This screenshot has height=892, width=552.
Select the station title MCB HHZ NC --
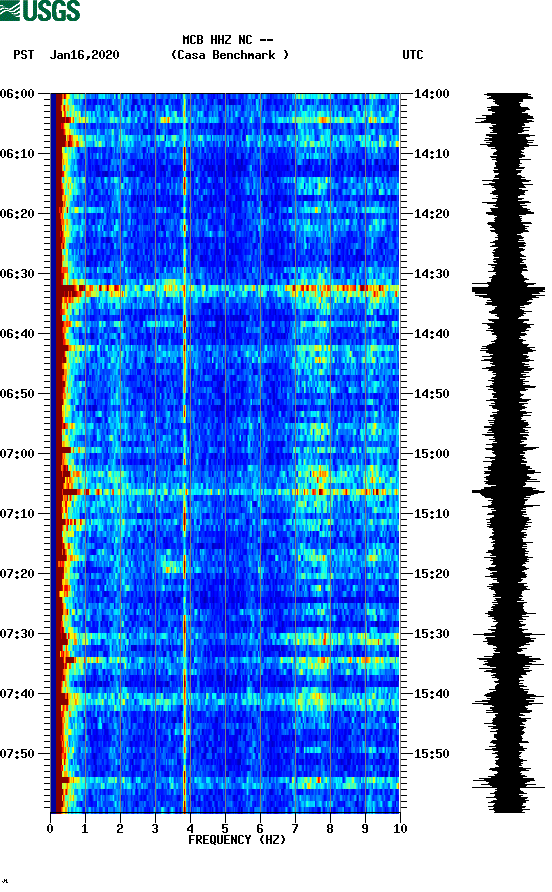(x=228, y=40)
